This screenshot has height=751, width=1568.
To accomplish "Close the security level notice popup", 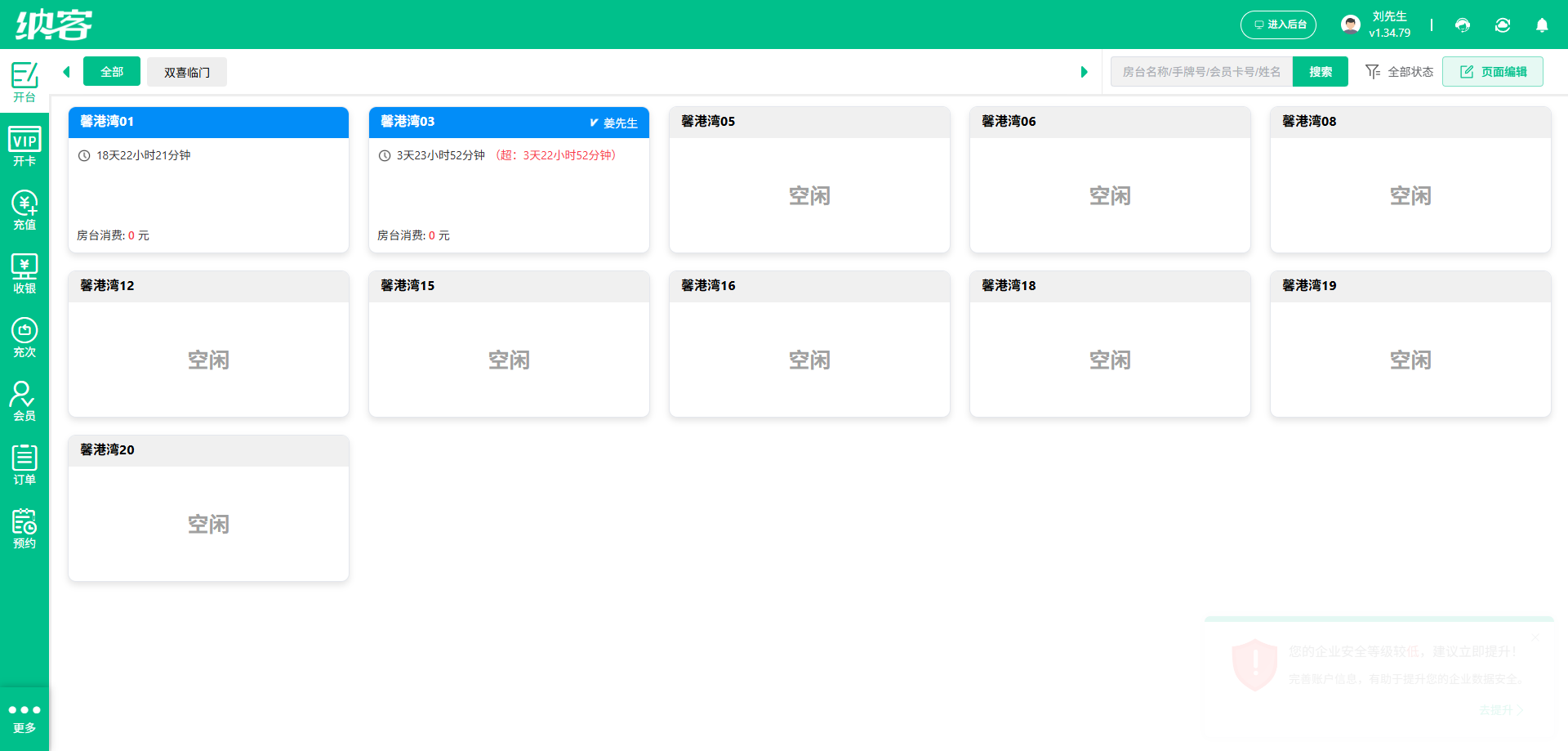I will point(1535,637).
